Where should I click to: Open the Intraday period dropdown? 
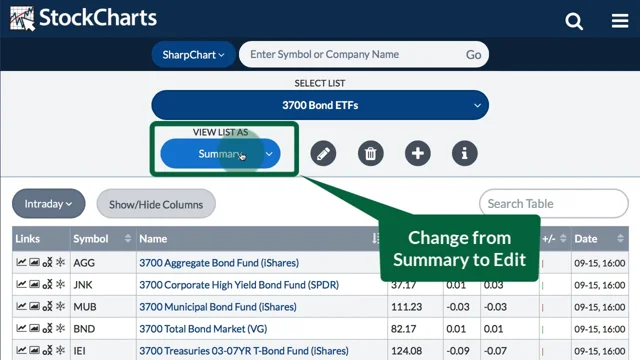click(x=49, y=203)
